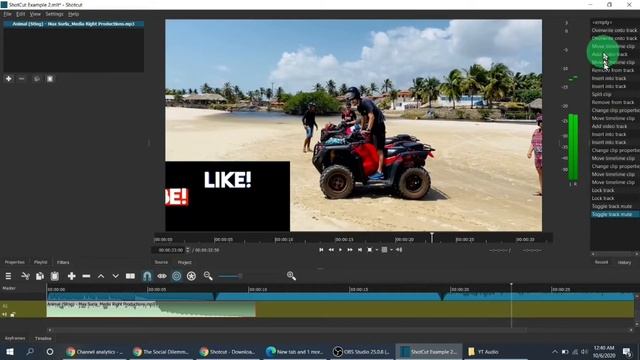Zoom out the timeline magnifier icon
Viewport: 640px width, 360px height.
point(208,276)
